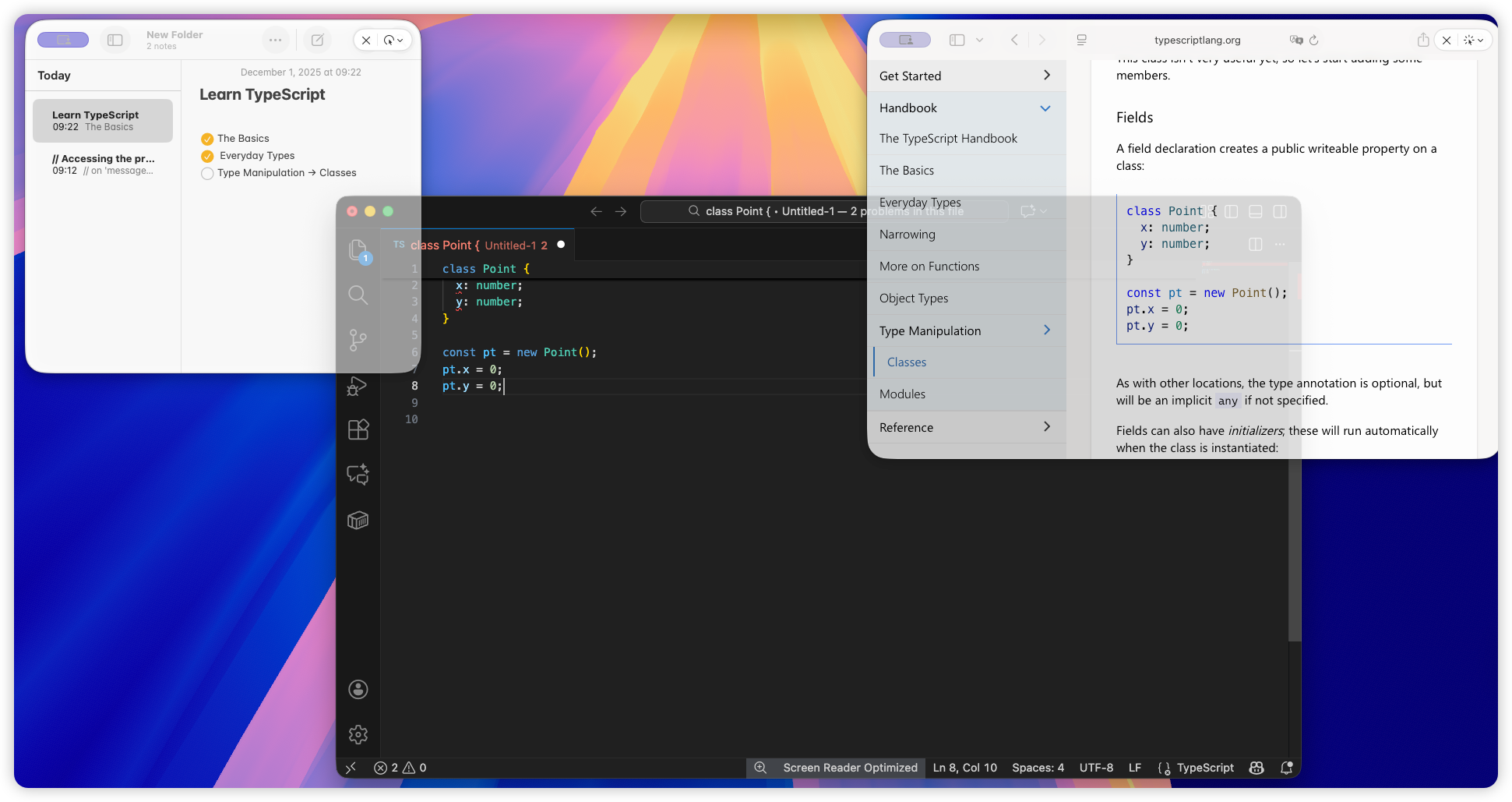Open the more options menu in Notes

pos(276,39)
